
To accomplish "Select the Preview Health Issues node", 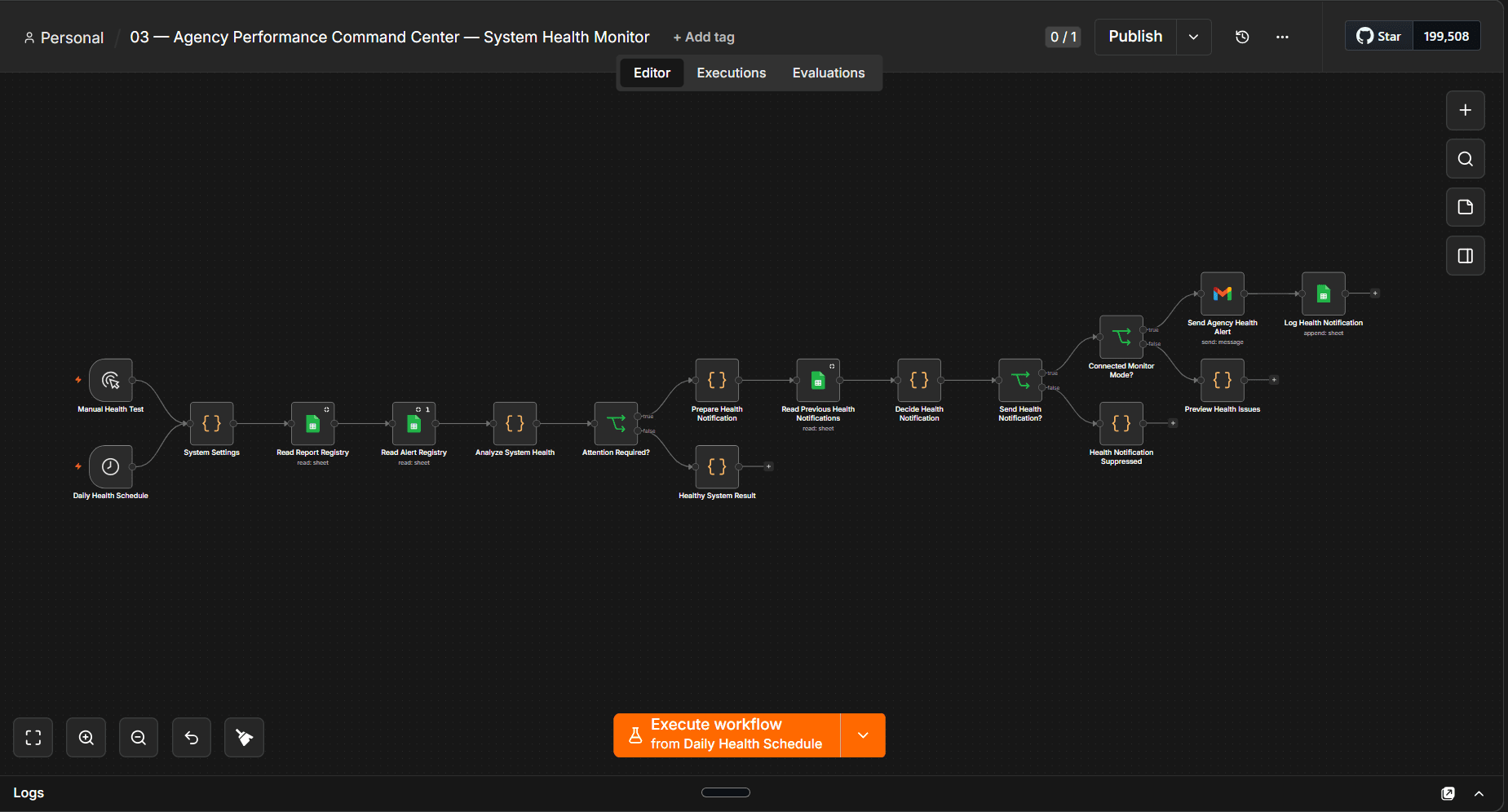I will (1223, 380).
